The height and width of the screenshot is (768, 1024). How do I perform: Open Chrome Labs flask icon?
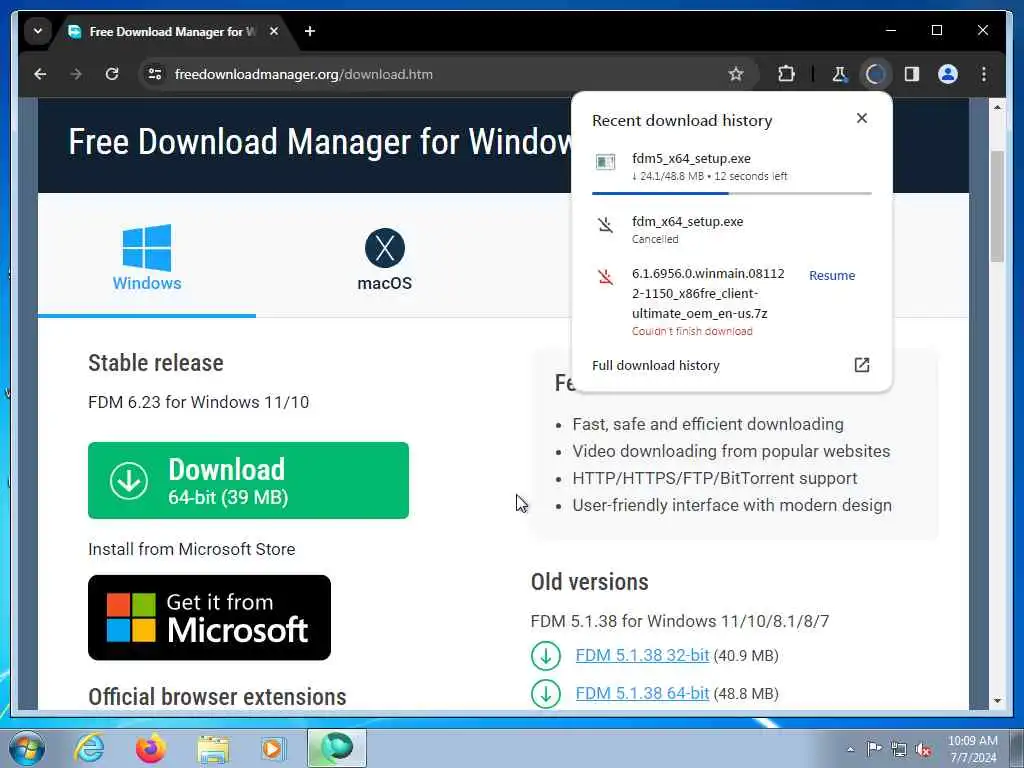pyautogui.click(x=840, y=74)
